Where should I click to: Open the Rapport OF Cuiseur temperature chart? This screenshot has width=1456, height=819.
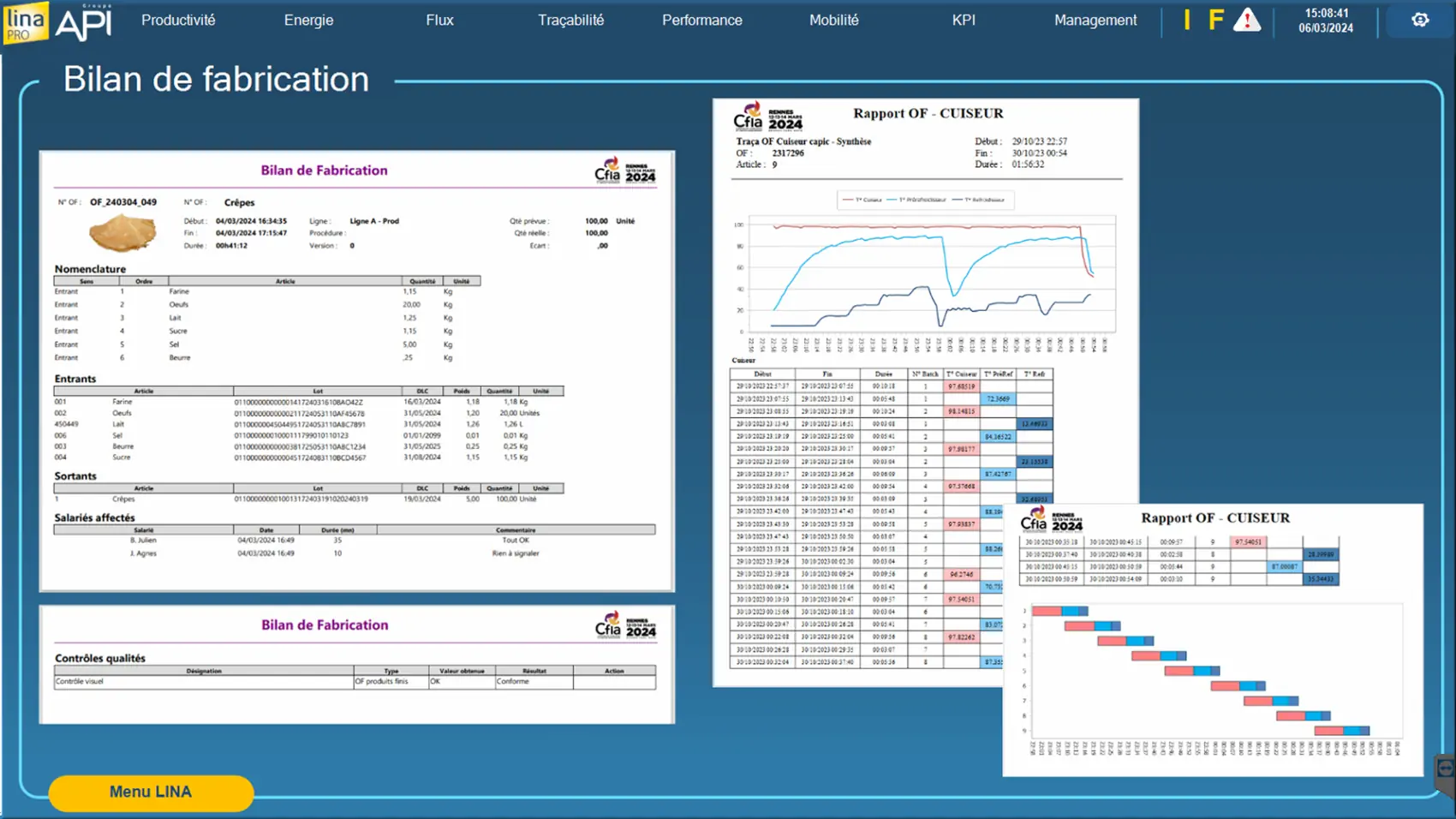click(925, 274)
